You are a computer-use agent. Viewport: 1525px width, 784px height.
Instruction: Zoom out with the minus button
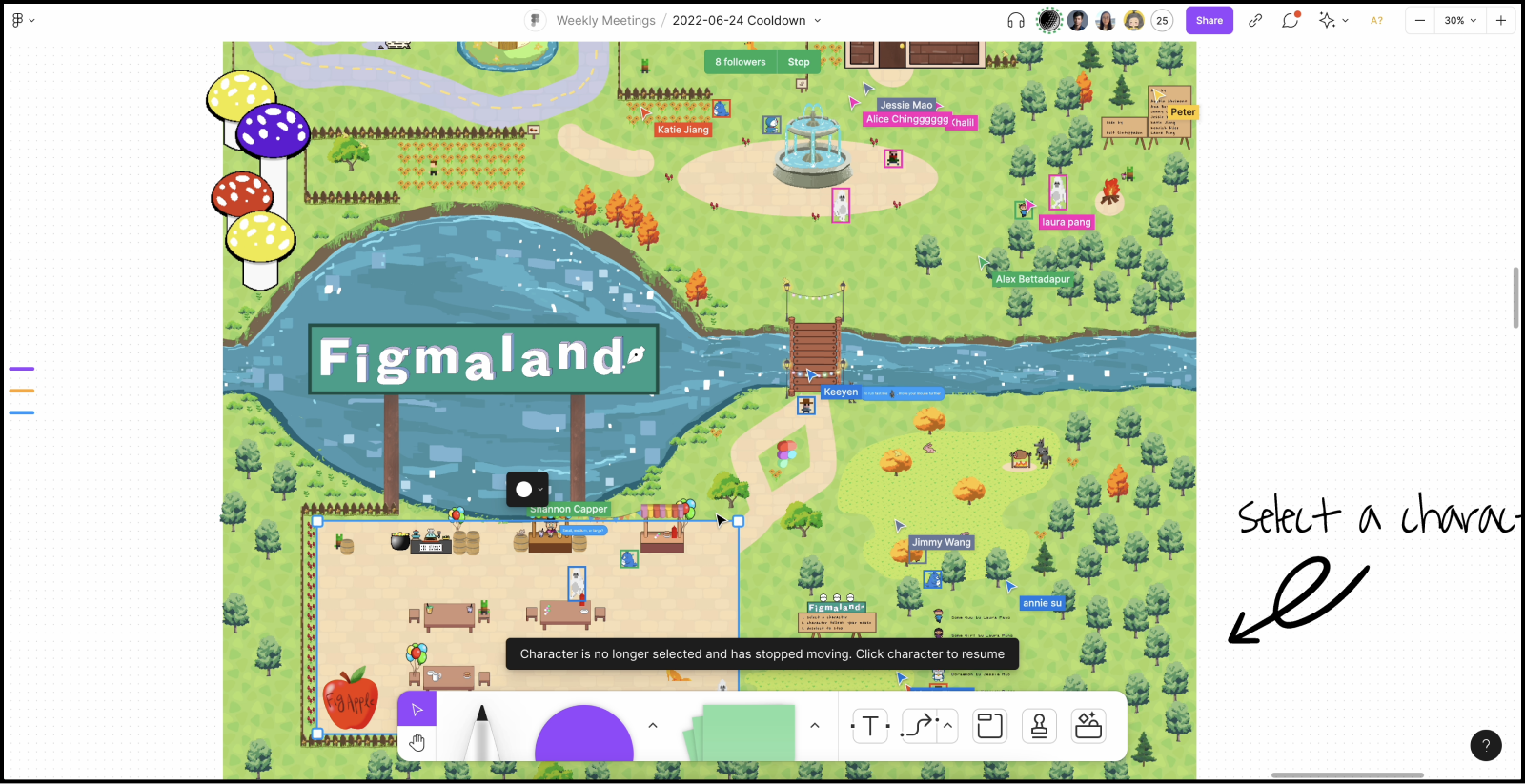pyautogui.click(x=1420, y=20)
